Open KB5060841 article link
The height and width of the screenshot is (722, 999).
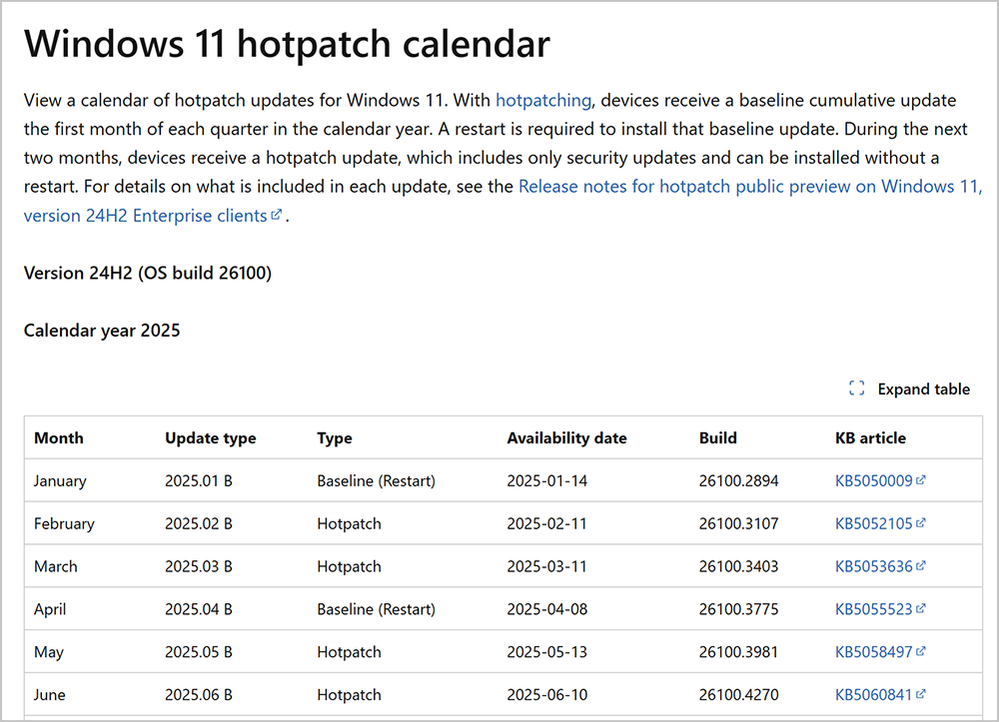pos(873,695)
